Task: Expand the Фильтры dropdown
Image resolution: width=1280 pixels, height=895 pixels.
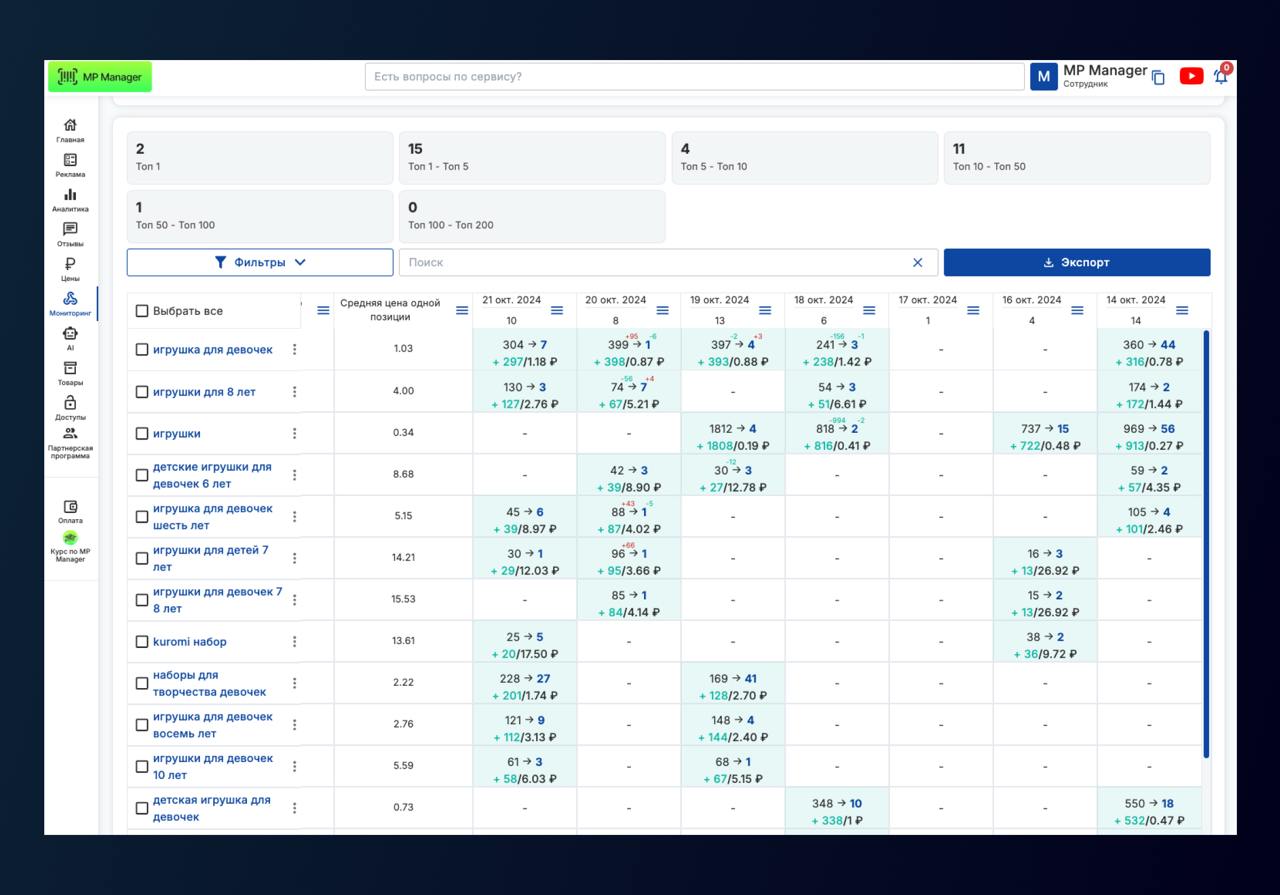Action: coord(260,262)
